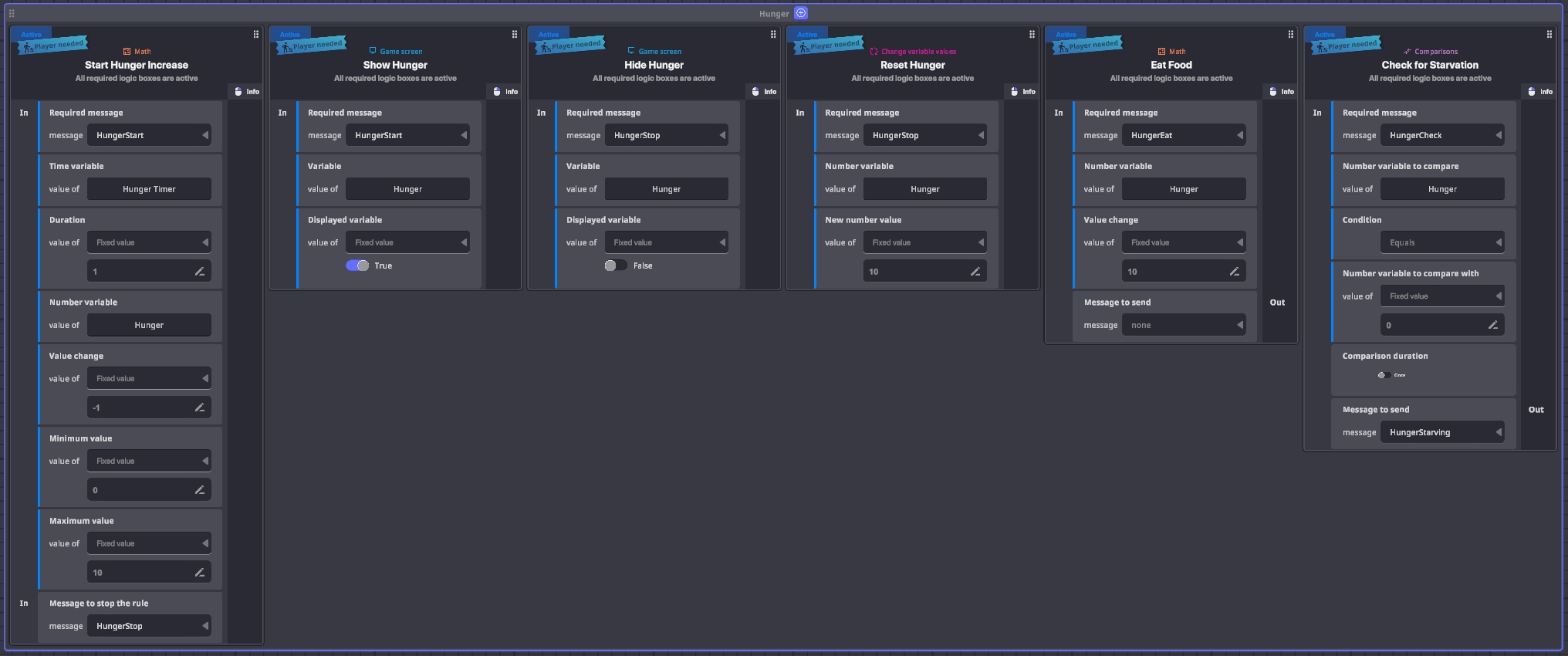Turn off the Show Hunger True toggle
The width and height of the screenshot is (1568, 656).
(357, 265)
